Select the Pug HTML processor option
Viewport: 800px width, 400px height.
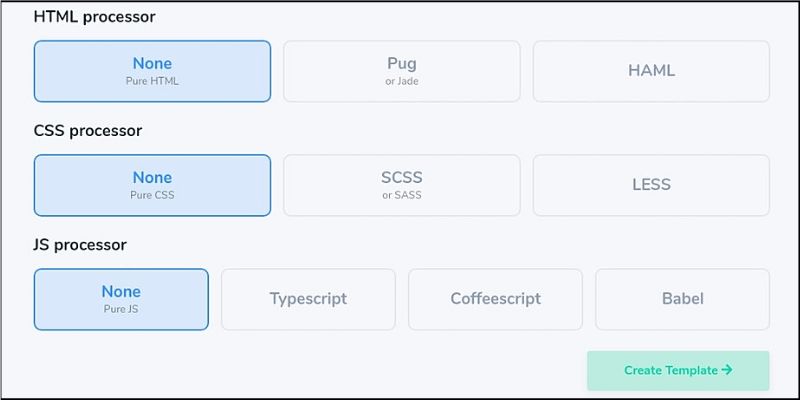(401, 70)
